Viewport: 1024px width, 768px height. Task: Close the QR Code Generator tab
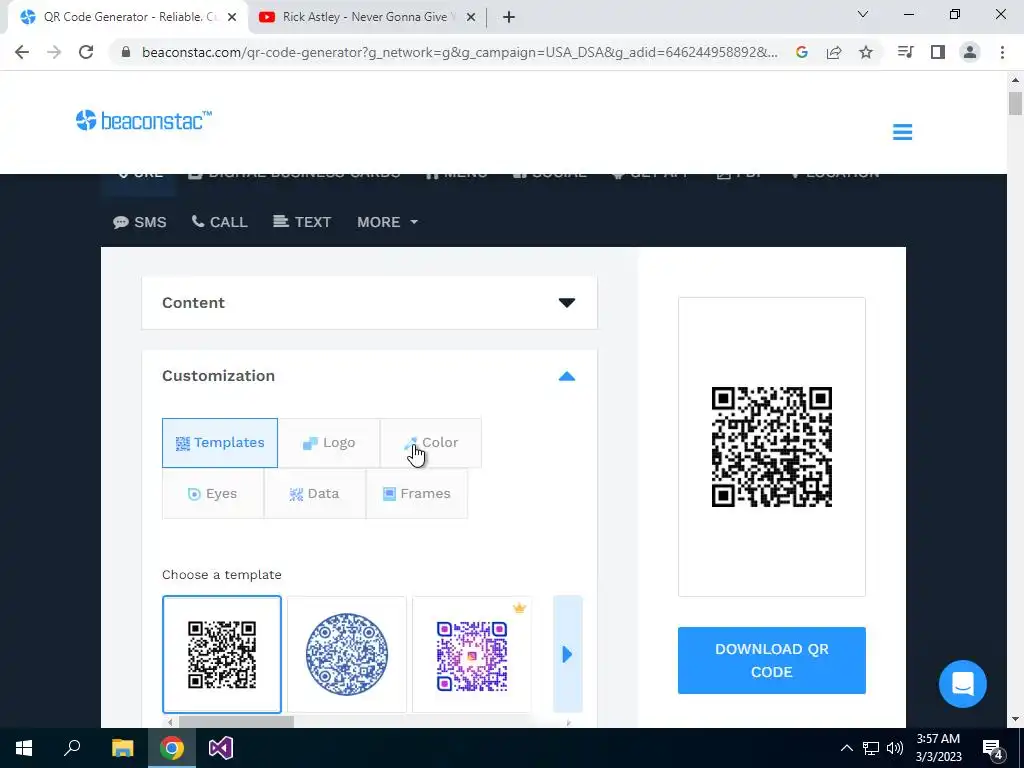point(232,18)
